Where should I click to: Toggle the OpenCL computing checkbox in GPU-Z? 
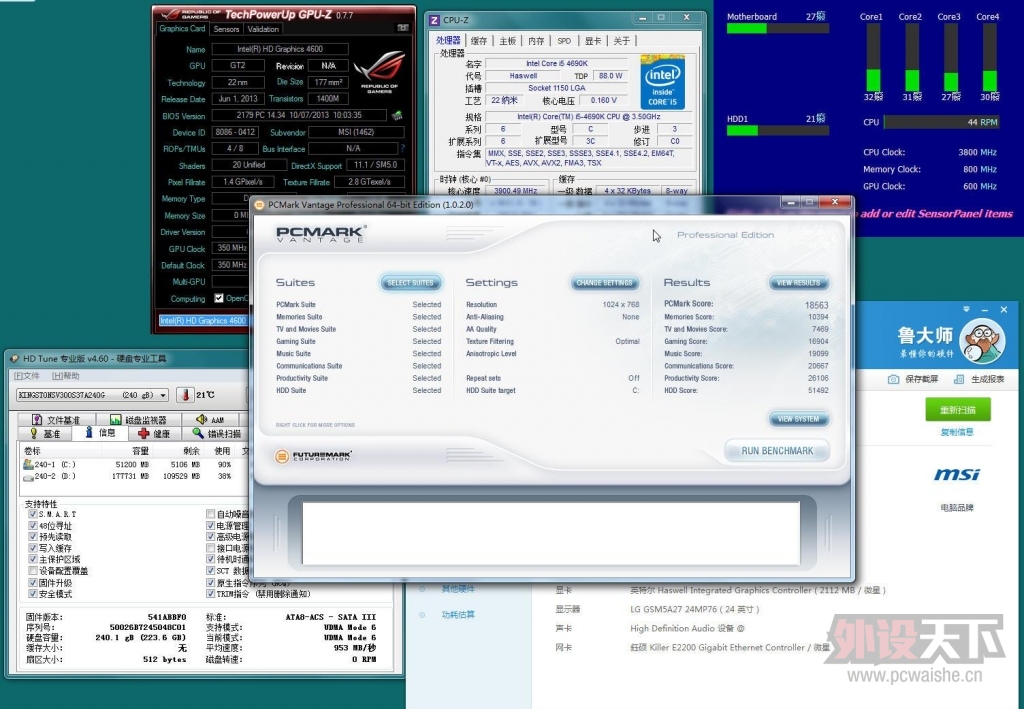click(x=219, y=298)
